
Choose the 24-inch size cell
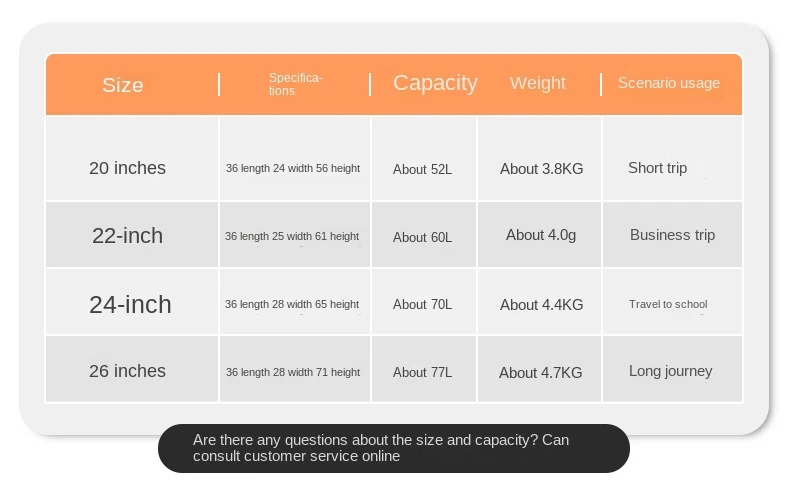pyautogui.click(x=130, y=304)
